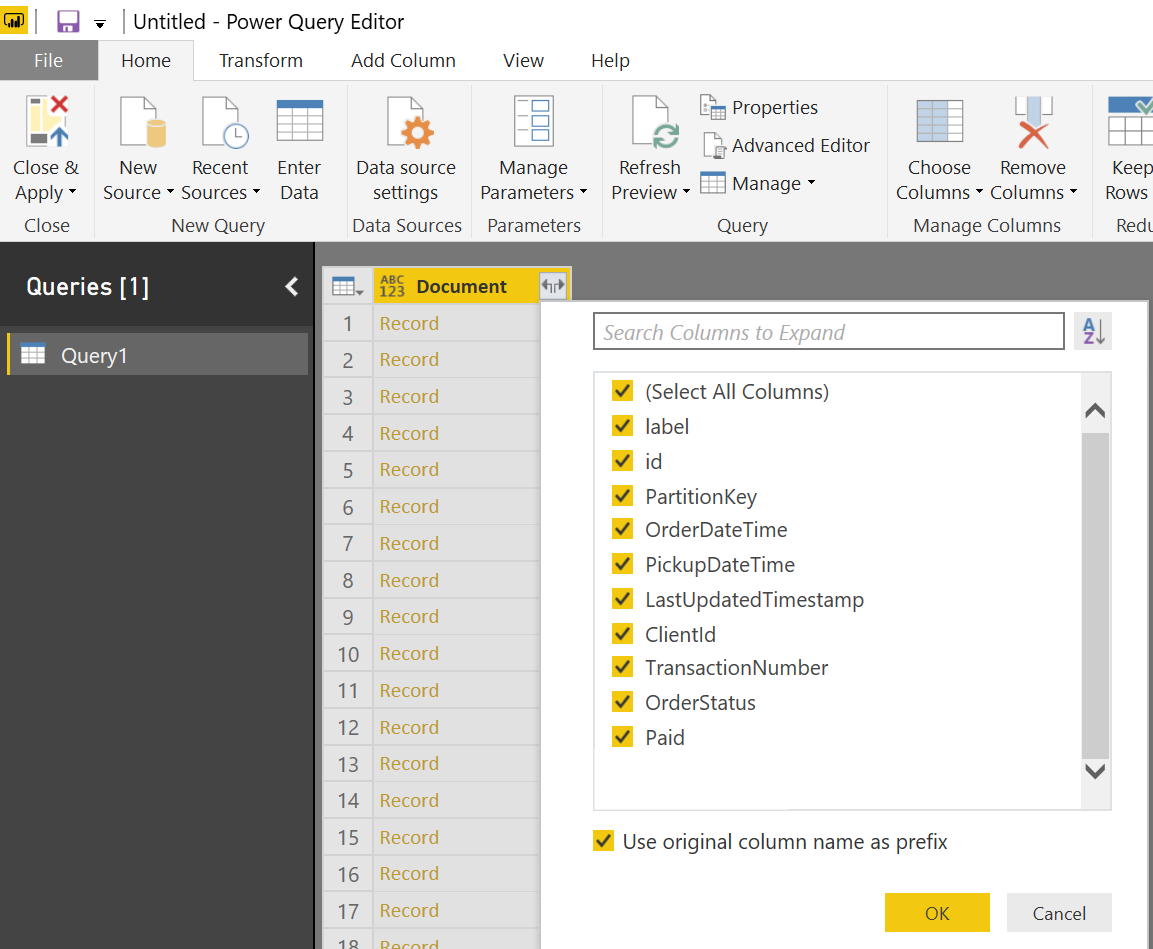Expand the Manage Parameters dropdown arrow
1153x949 pixels.
tap(583, 192)
